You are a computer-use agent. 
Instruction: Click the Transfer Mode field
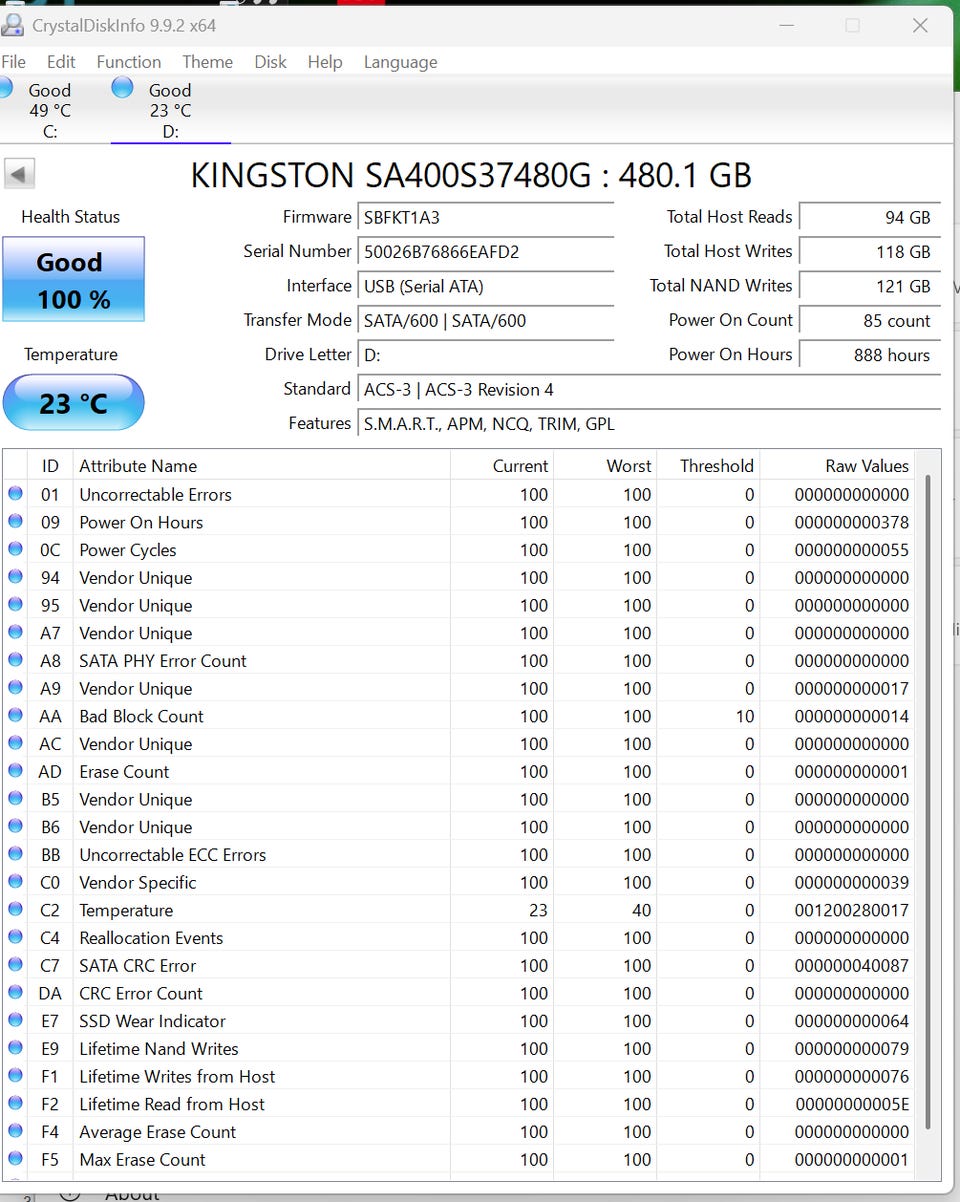[x=485, y=321]
